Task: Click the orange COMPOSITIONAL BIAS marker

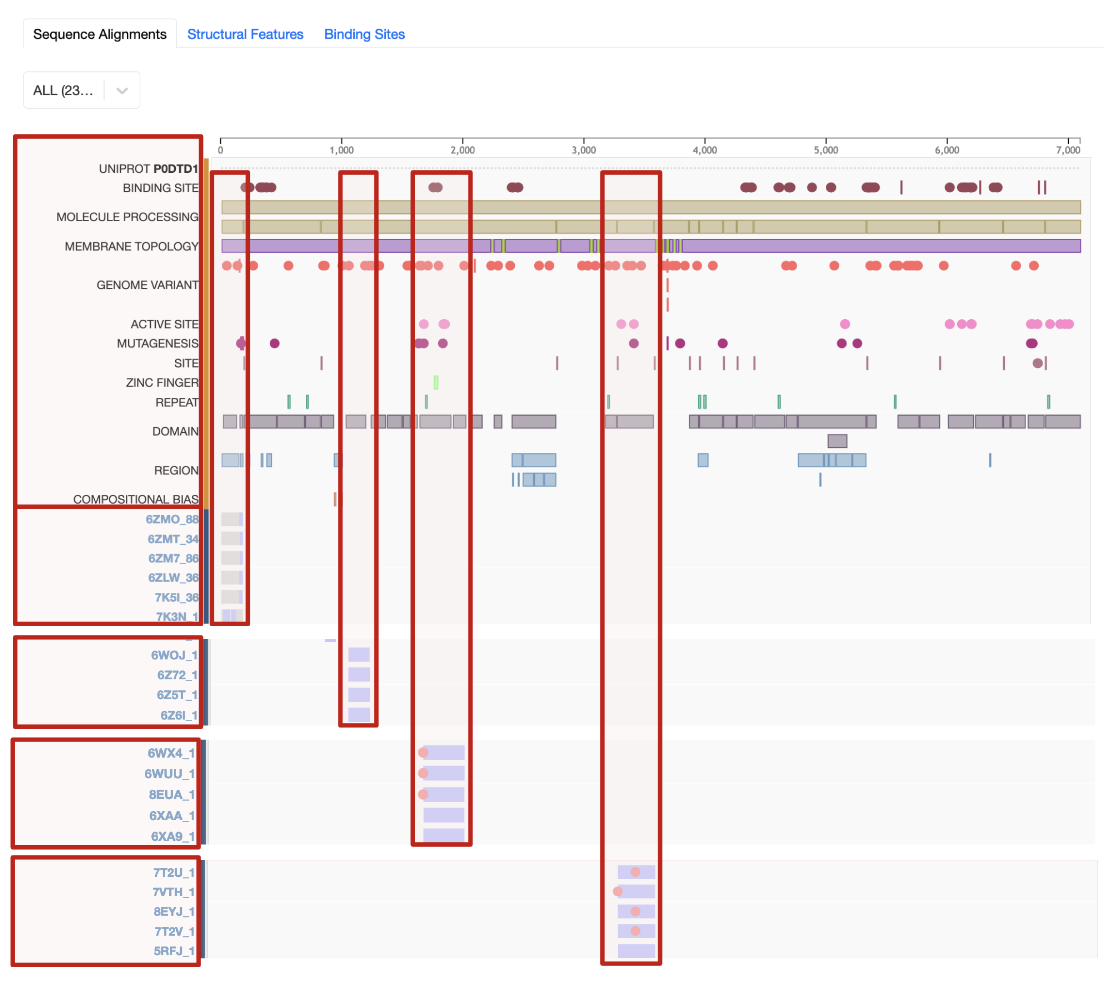Action: [x=335, y=499]
